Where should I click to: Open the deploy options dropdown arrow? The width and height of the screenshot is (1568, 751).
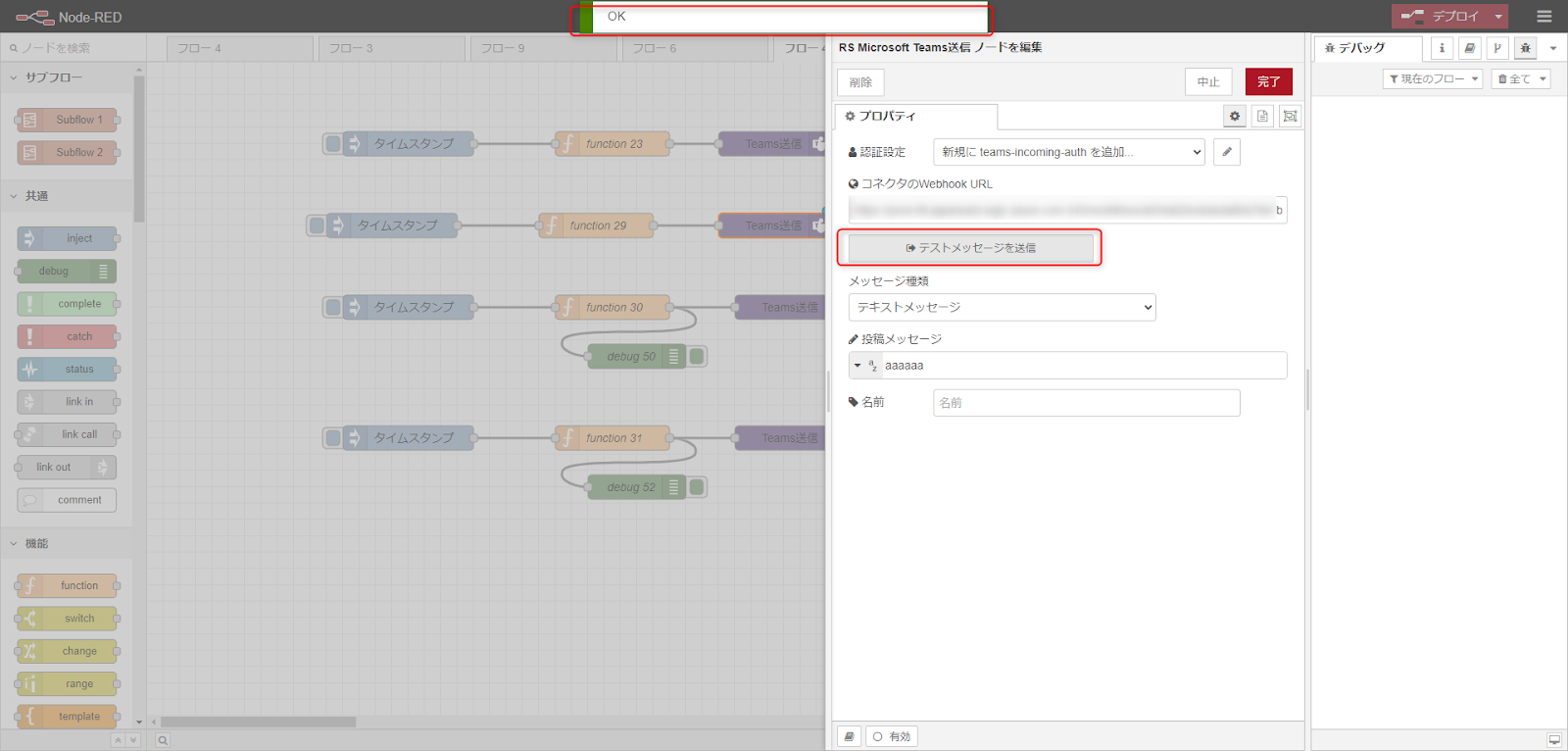coord(1498,17)
